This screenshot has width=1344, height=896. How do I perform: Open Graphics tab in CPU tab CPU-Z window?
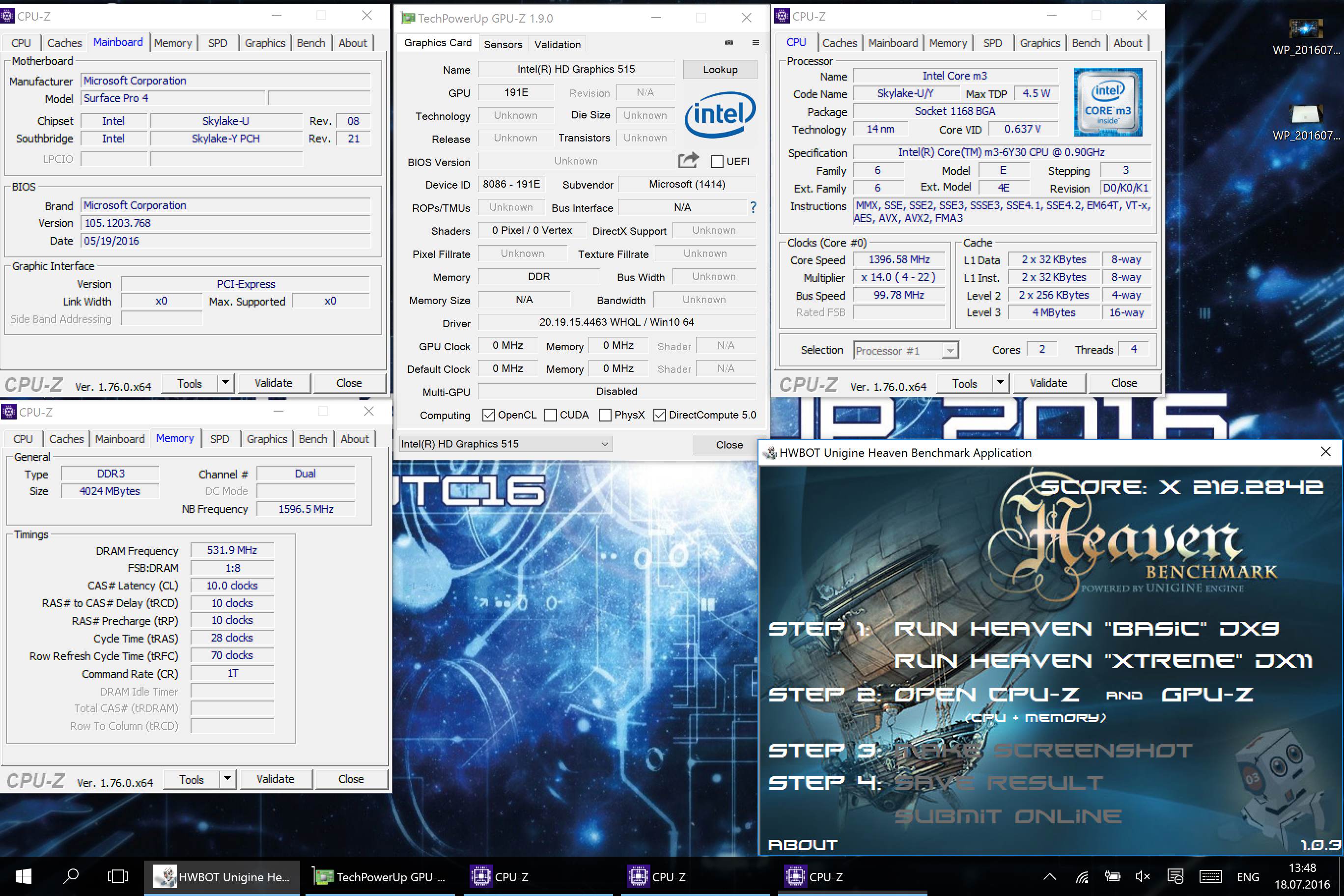click(1039, 43)
